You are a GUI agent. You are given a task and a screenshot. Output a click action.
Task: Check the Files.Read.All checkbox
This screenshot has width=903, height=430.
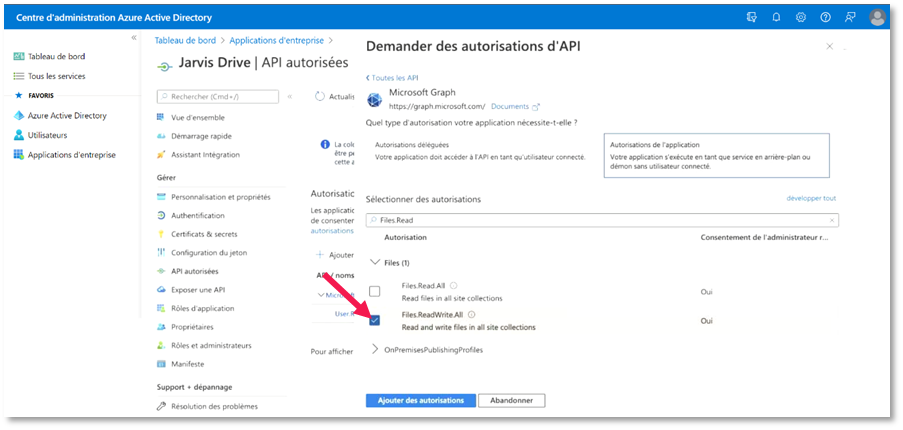click(x=374, y=291)
